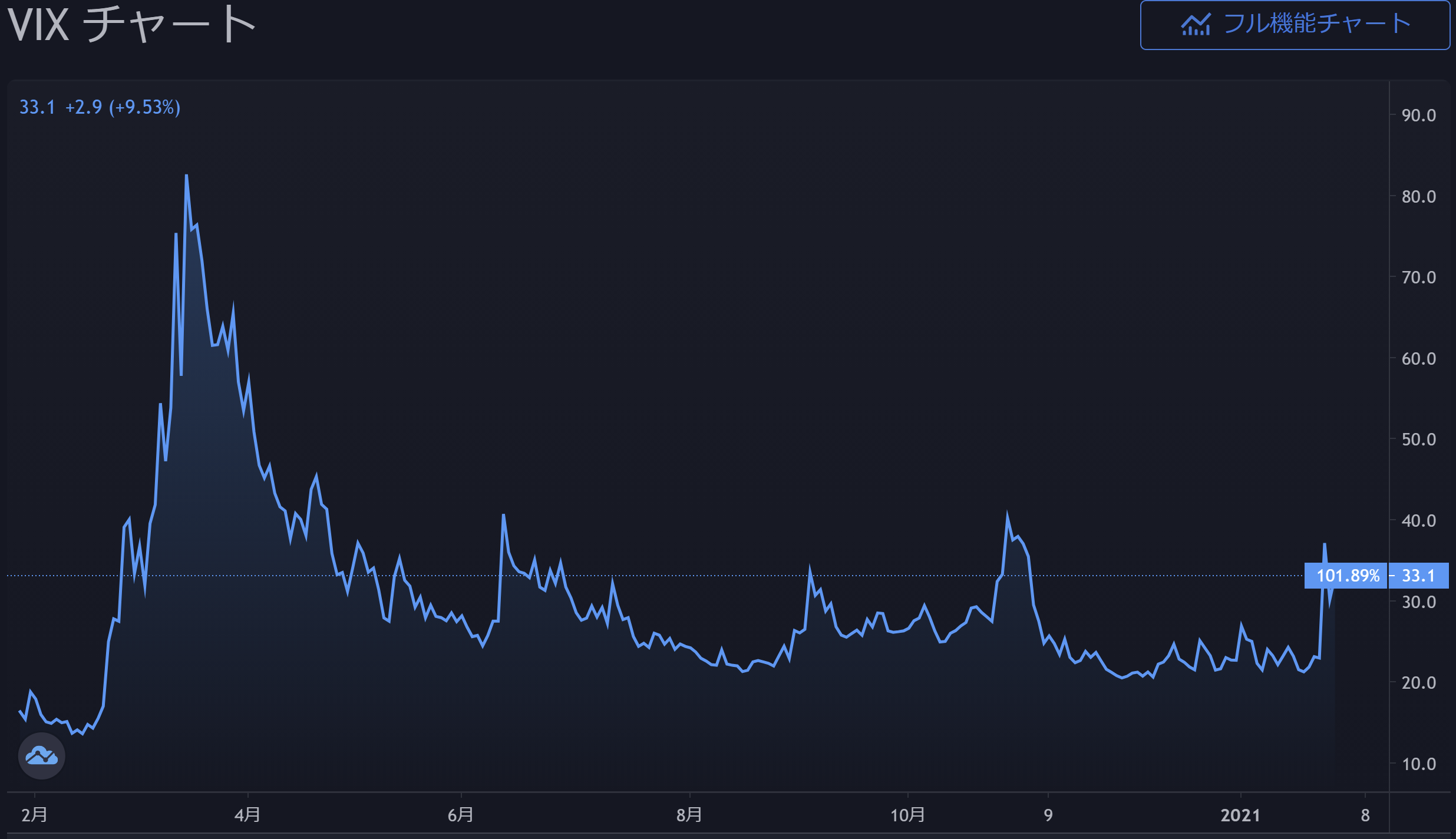Click the VIX チャート heading
The image size is (1456, 839).
point(132,25)
